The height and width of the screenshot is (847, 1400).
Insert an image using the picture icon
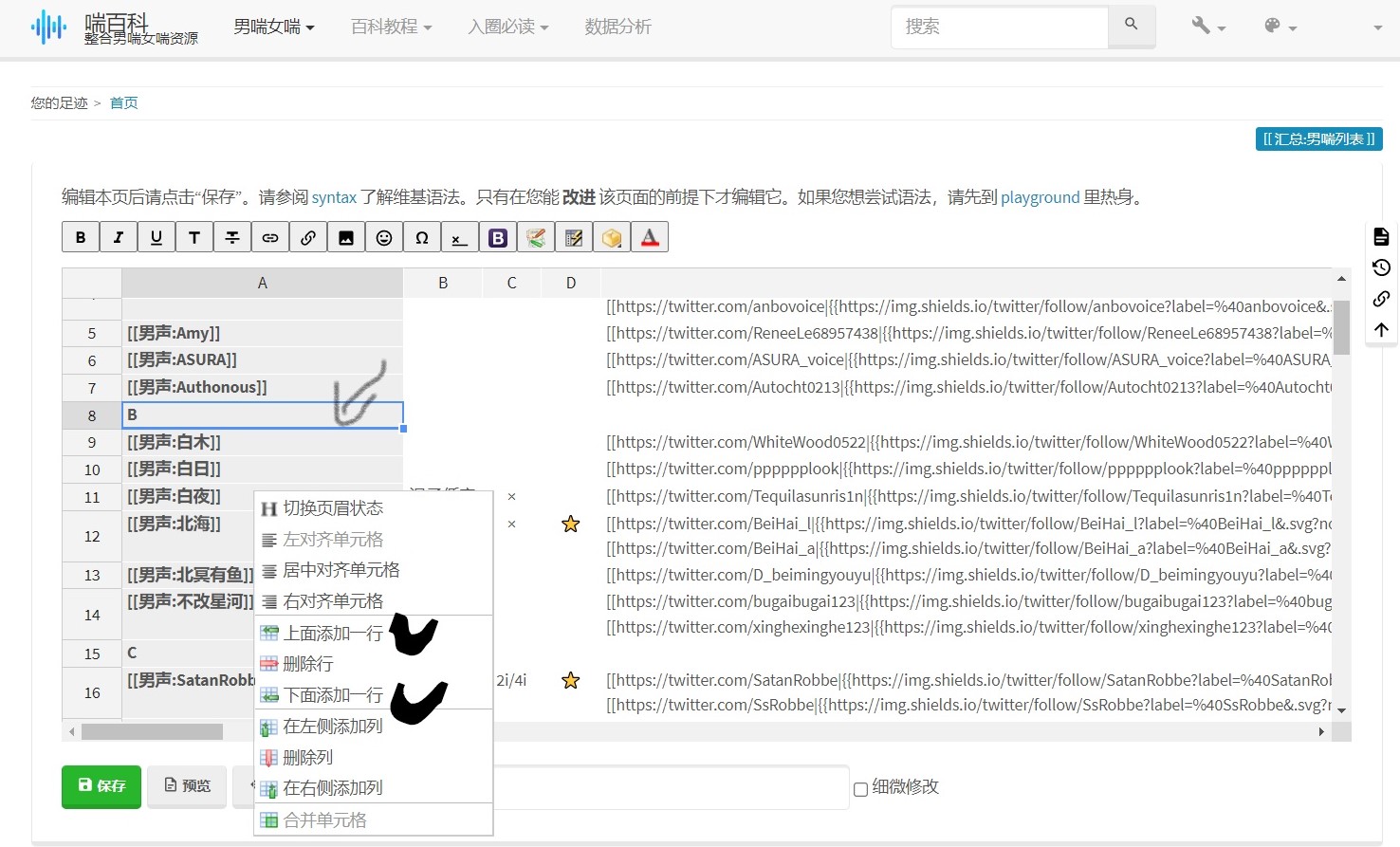(346, 237)
